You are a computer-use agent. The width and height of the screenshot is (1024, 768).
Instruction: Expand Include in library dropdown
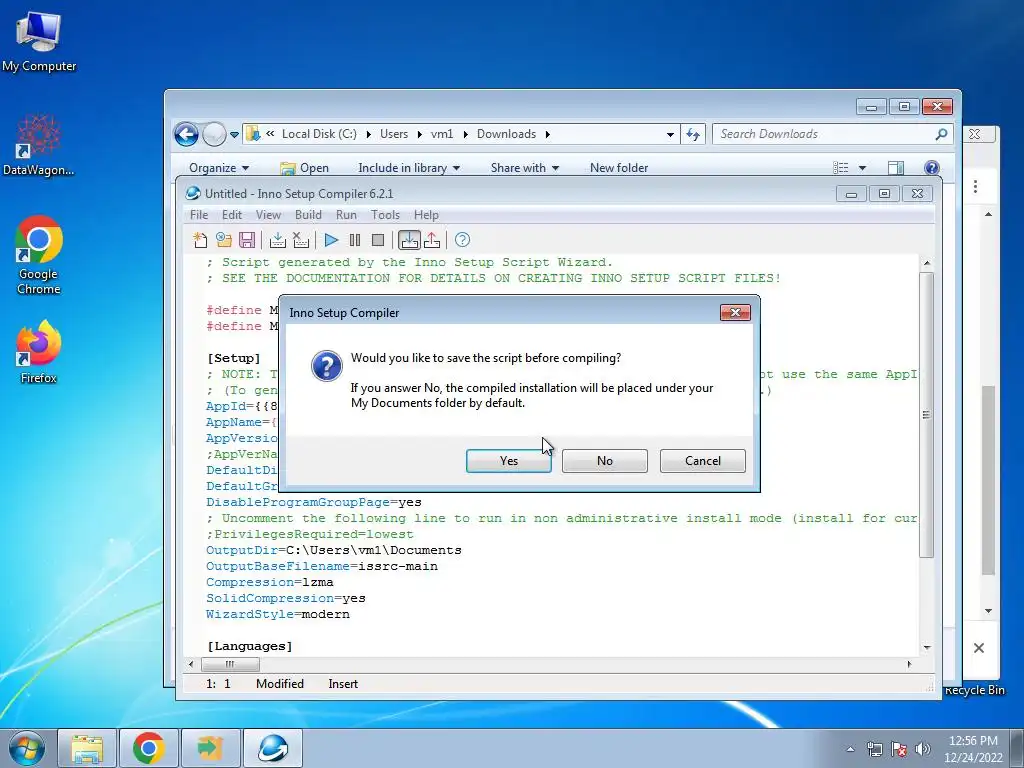[x=409, y=168]
